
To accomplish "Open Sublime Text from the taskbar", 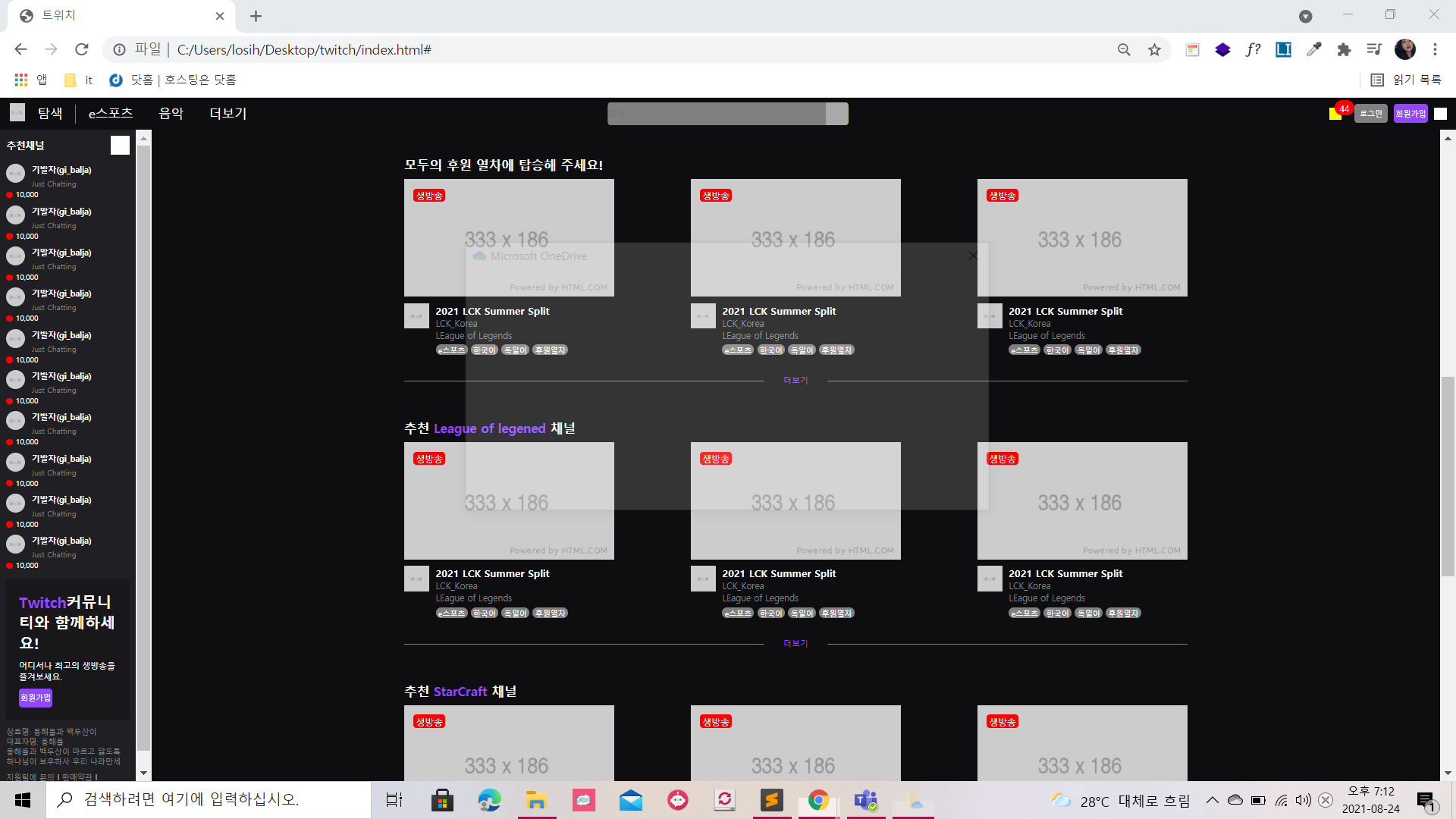I will tap(771, 800).
